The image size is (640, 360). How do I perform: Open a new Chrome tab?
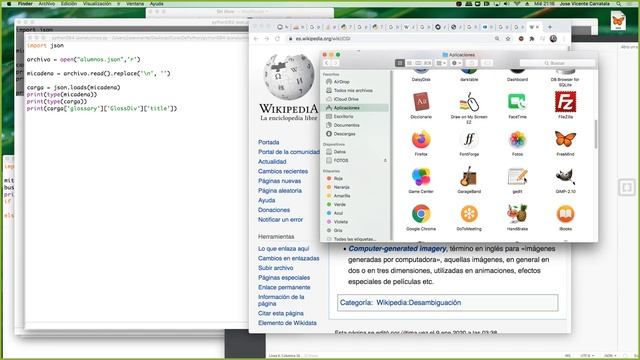(x=550, y=27)
